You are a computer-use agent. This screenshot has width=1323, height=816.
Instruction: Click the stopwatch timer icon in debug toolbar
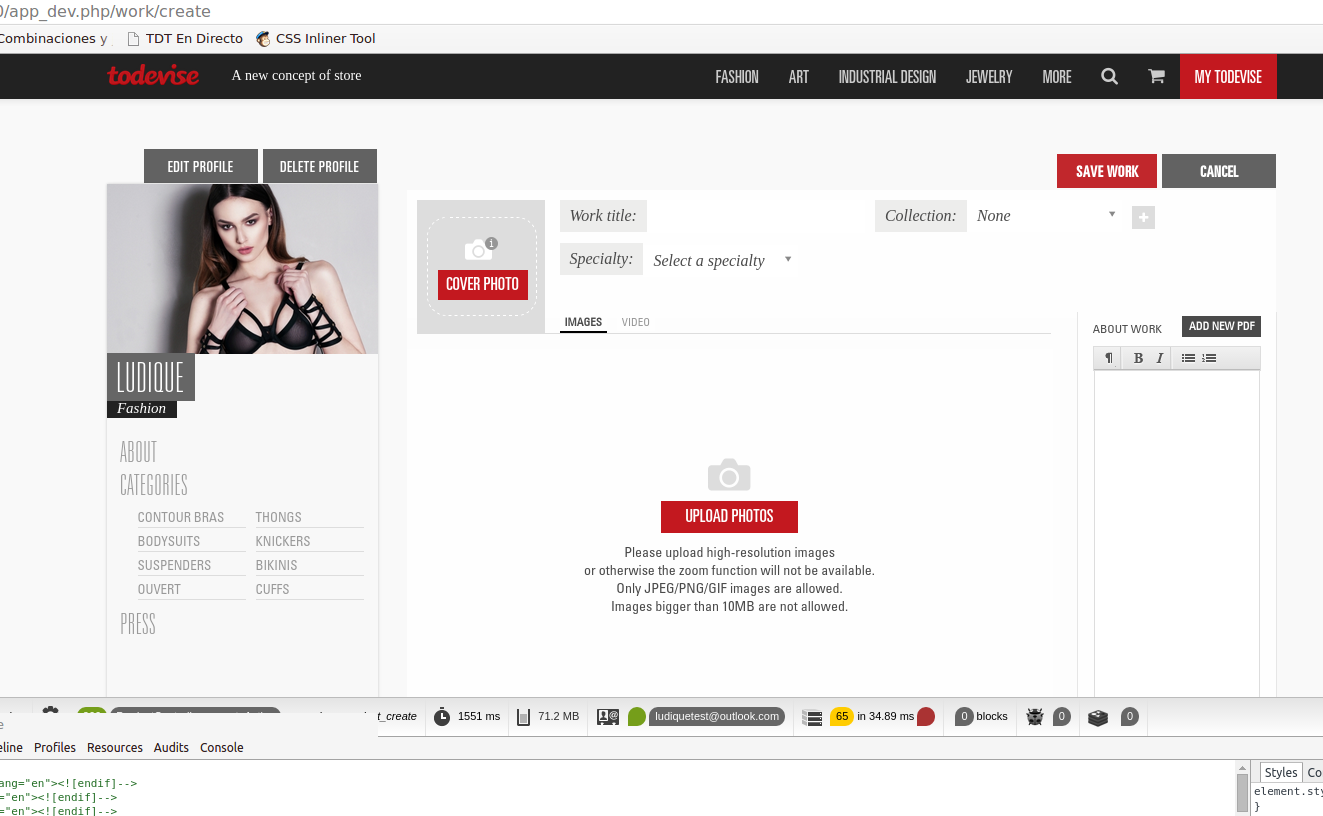point(442,716)
